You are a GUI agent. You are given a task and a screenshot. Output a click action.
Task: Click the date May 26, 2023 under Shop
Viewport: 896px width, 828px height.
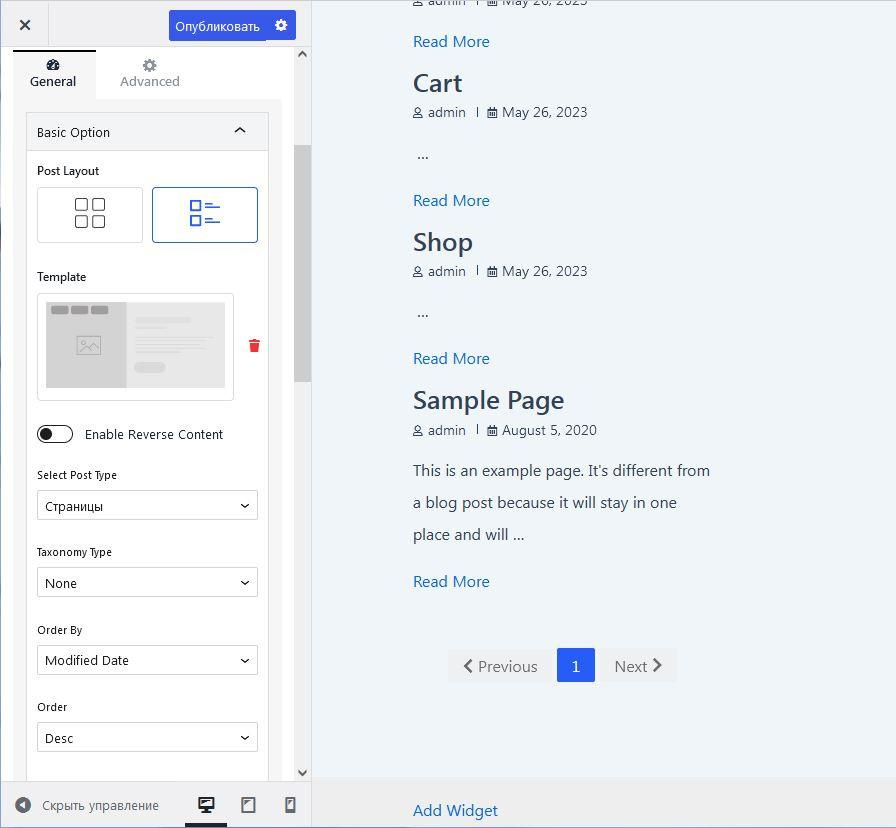[545, 271]
